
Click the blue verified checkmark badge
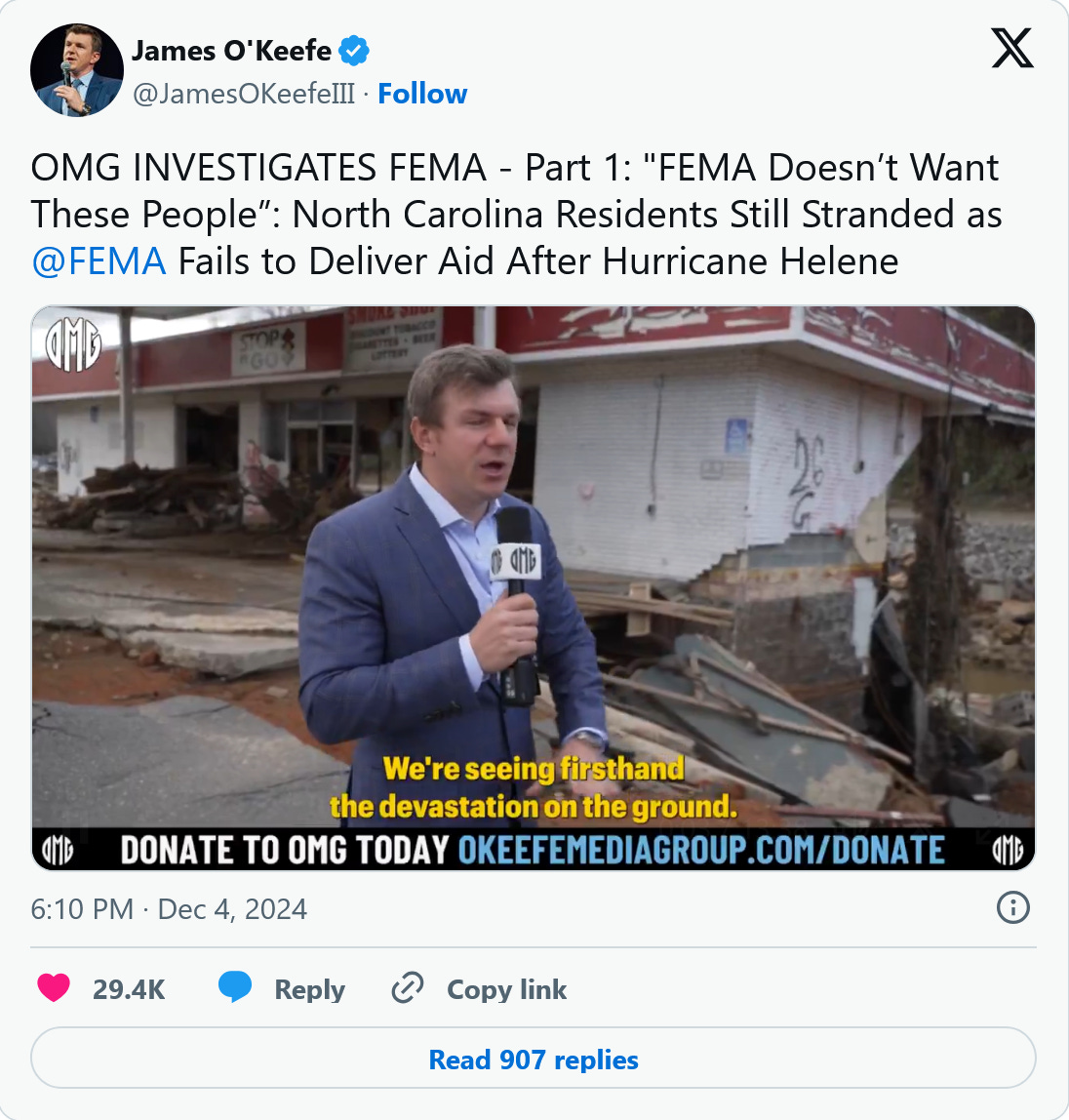coord(353,51)
